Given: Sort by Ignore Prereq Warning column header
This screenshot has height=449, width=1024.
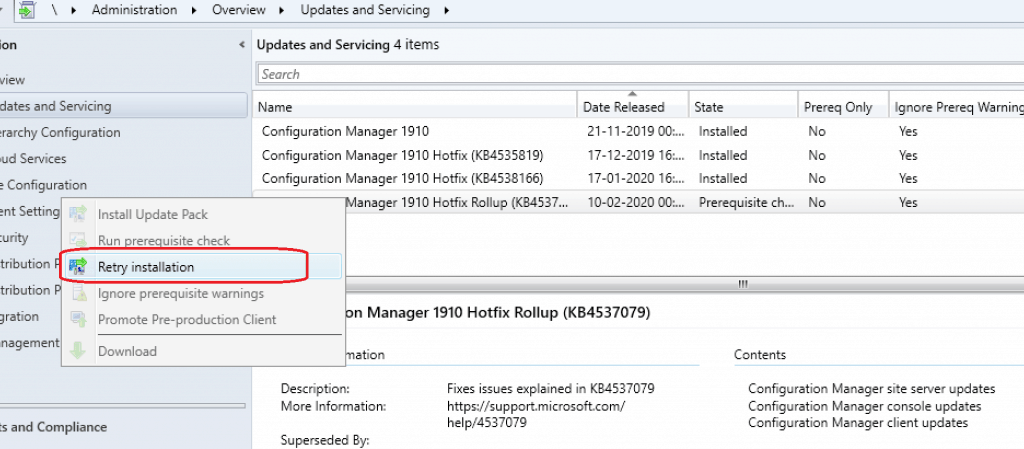Looking at the screenshot, I should point(957,107).
